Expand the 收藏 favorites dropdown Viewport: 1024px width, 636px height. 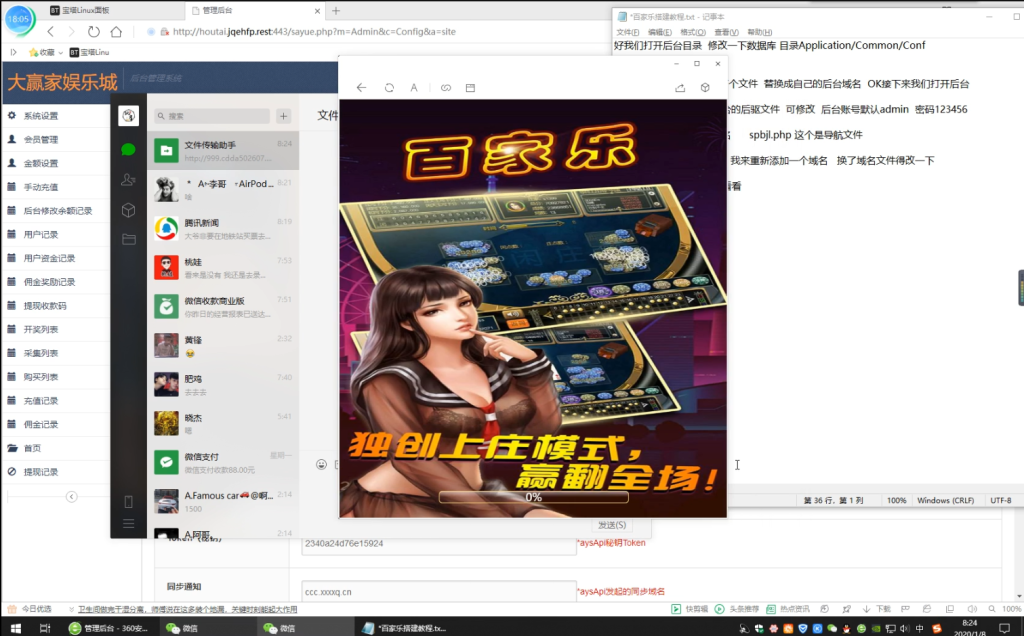point(61,52)
